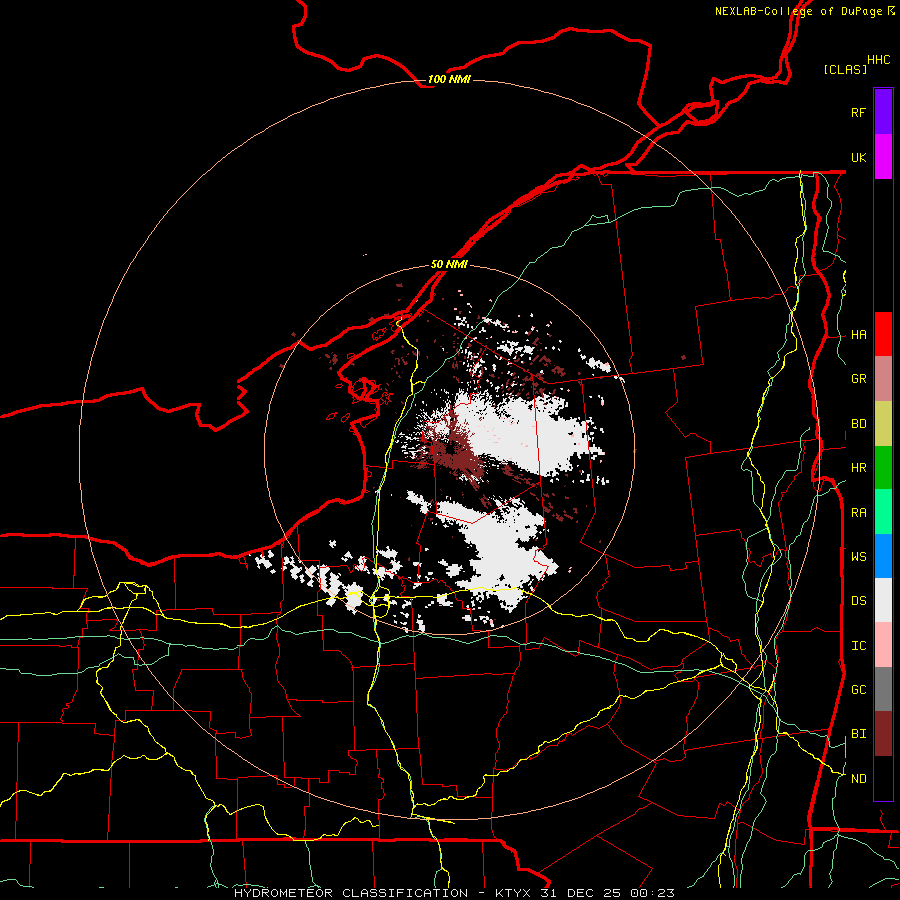Select the pink IC legend swatch
Screen dimensions: 900x900
coord(883,645)
